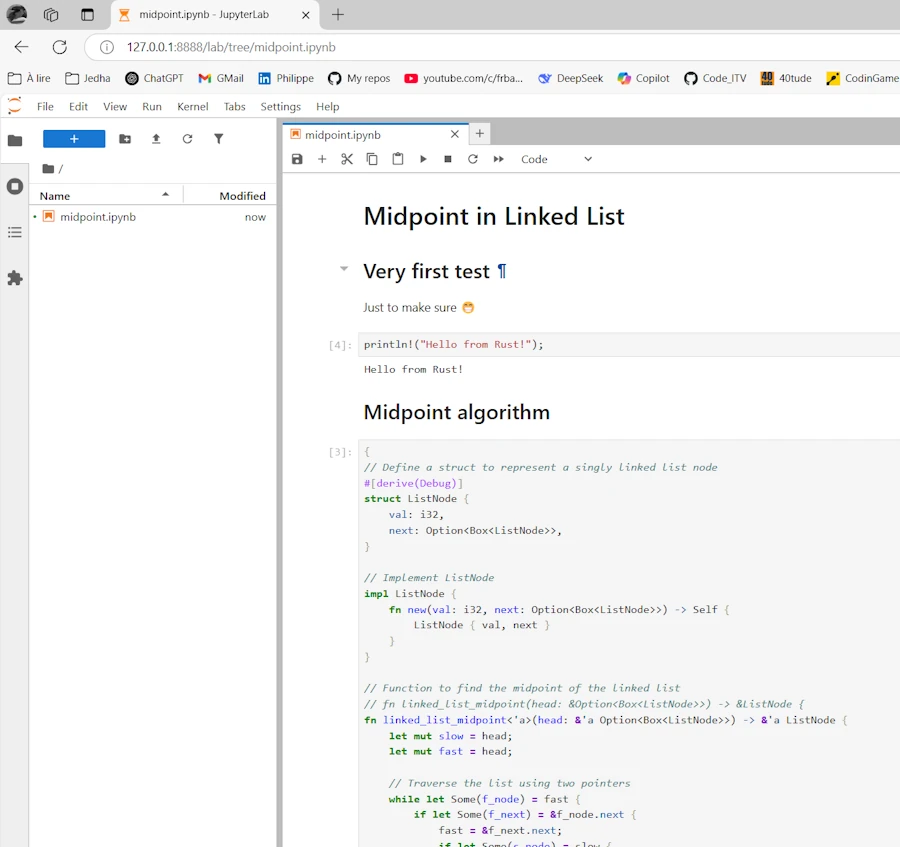Toggle the file filter funnel icon
Screen dimensions: 900x847
219,139
